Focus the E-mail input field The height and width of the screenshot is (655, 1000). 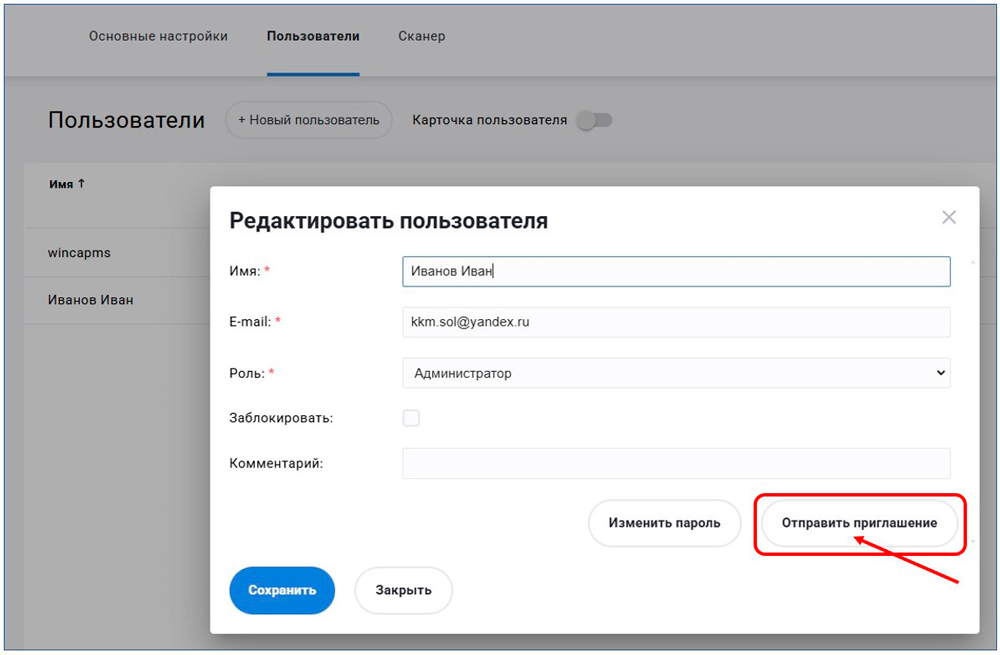[x=676, y=322]
